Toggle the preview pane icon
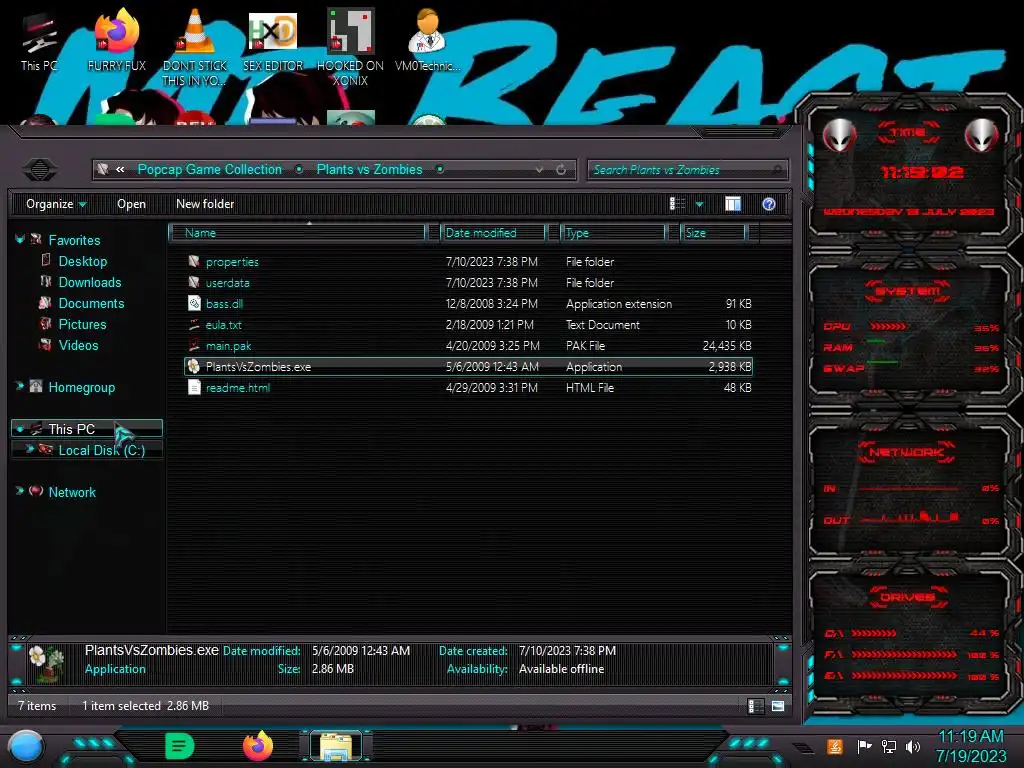The width and height of the screenshot is (1024, 768). [x=733, y=204]
